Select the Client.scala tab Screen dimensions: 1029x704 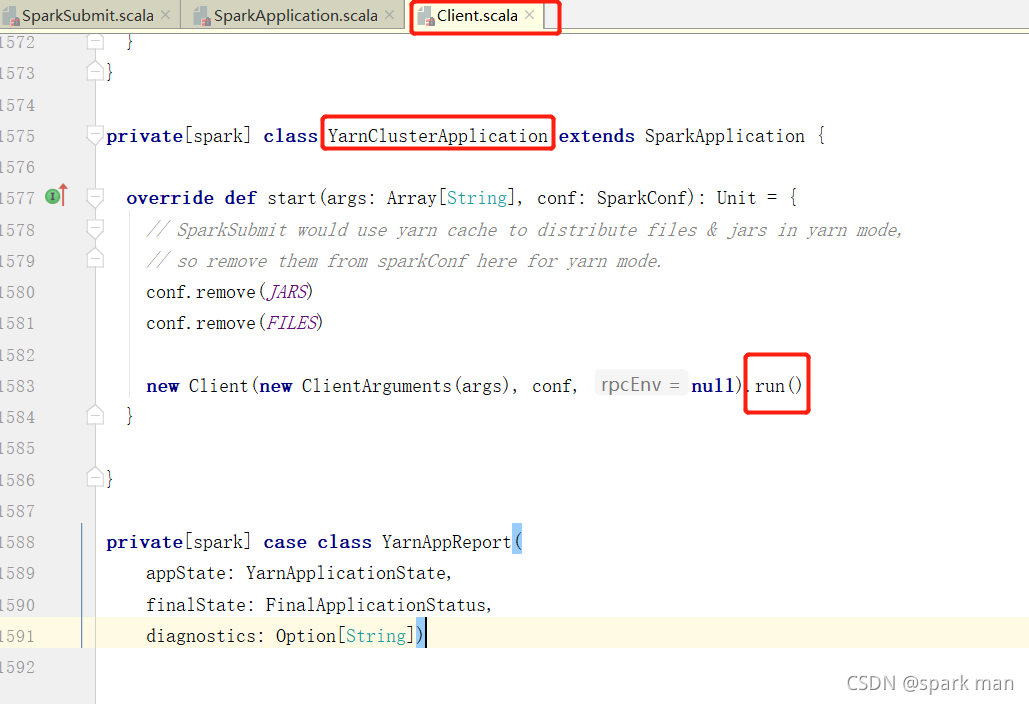477,15
